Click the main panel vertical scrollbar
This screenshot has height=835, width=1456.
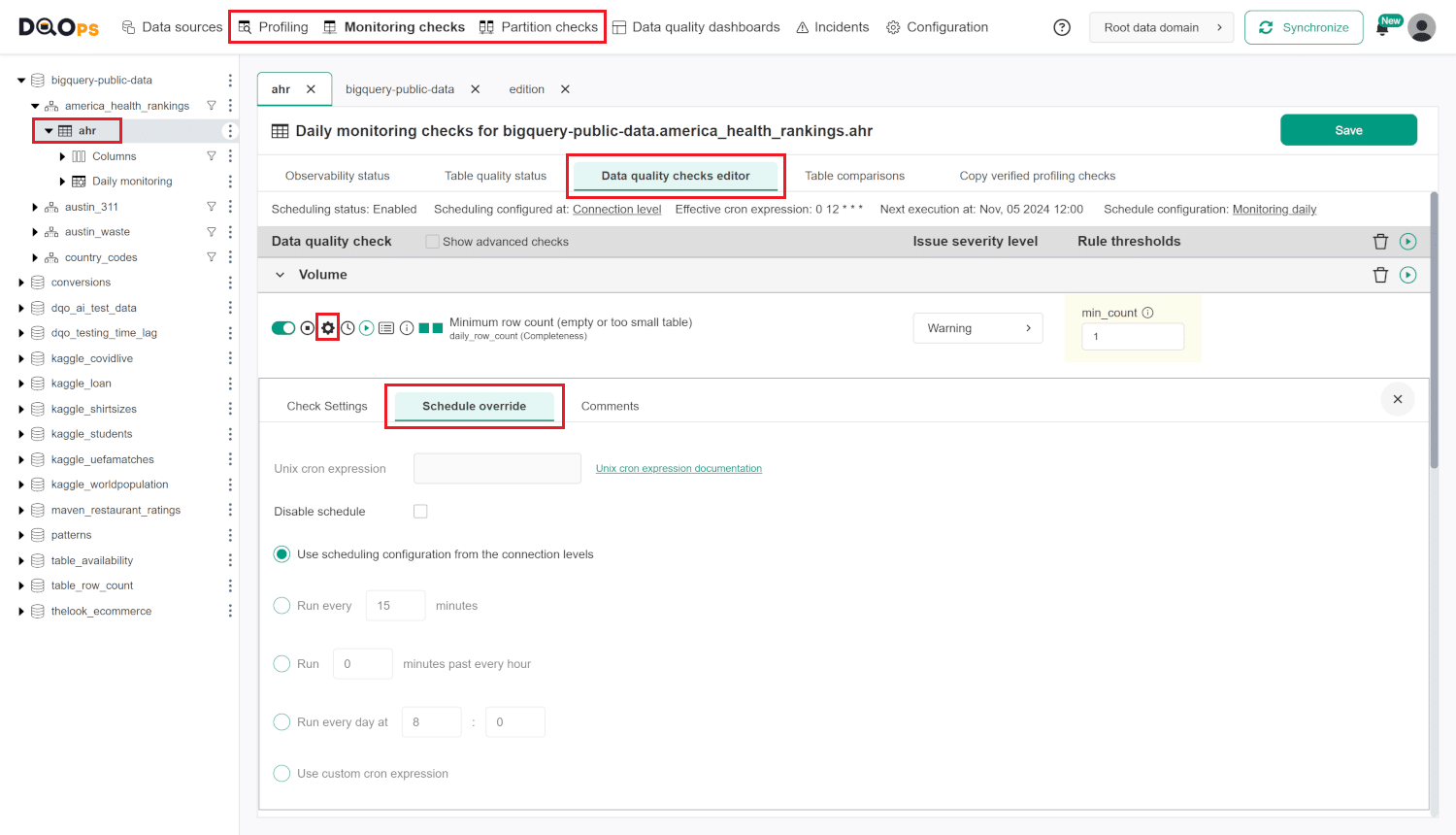tap(1434, 330)
